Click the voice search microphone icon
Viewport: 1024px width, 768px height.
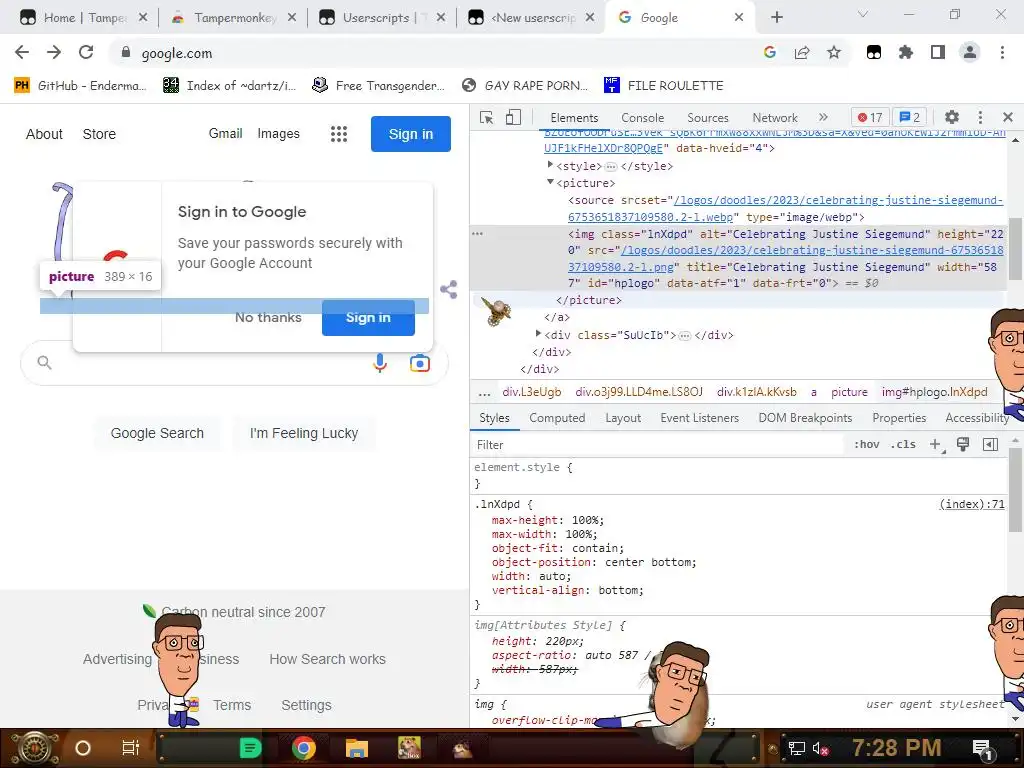(380, 363)
